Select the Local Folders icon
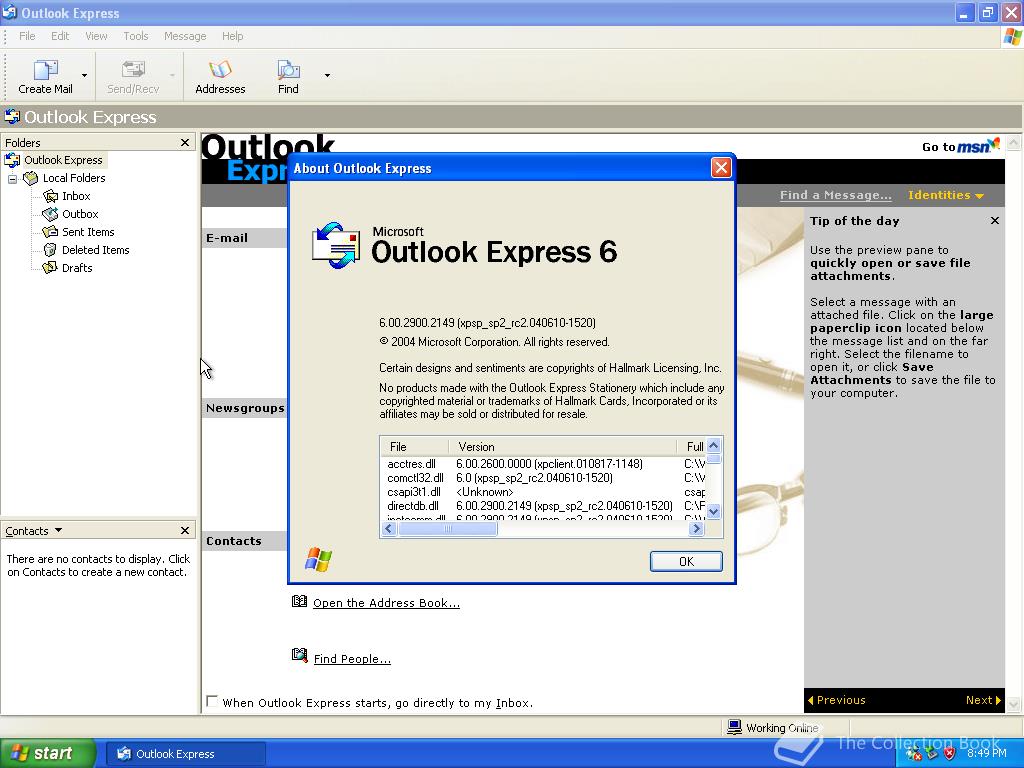Image resolution: width=1024 pixels, height=768 pixels. [31, 178]
